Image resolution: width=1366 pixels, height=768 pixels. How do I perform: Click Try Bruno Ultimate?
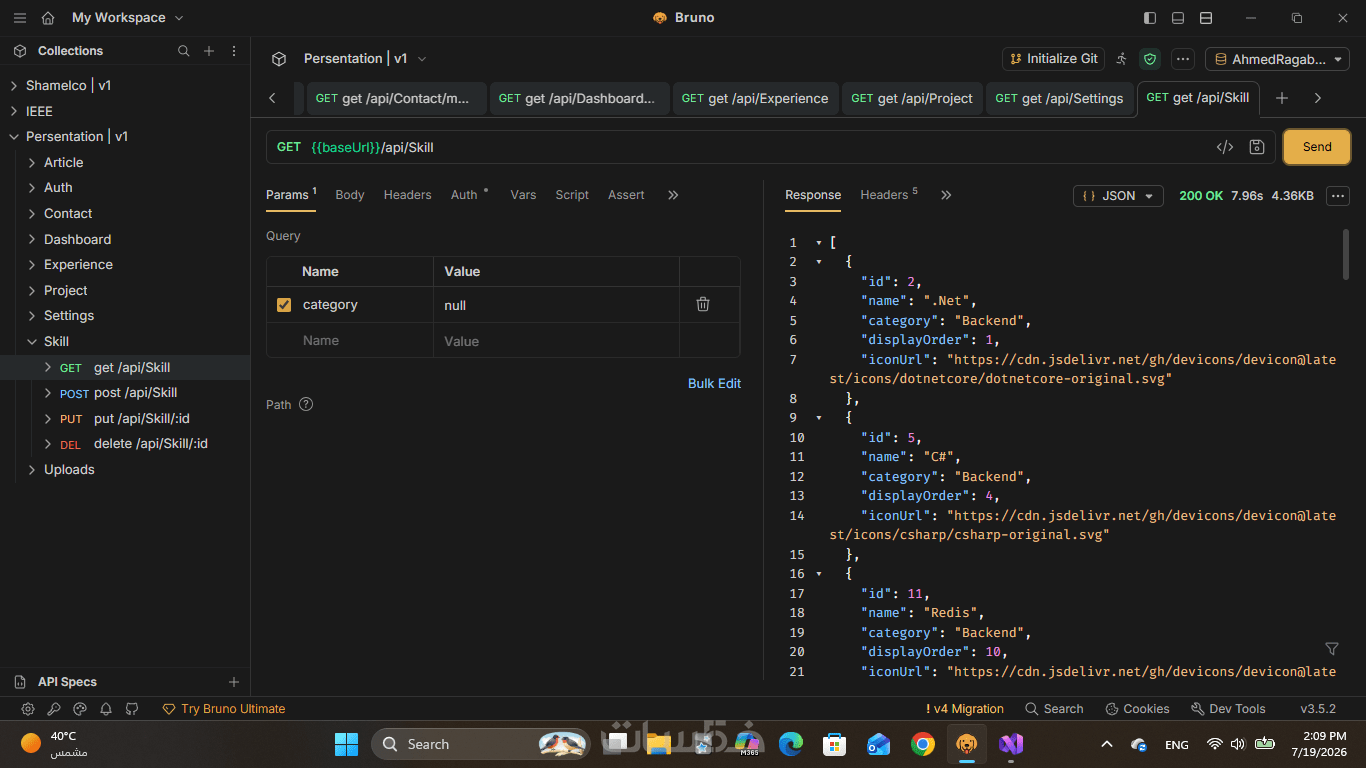[x=224, y=709]
